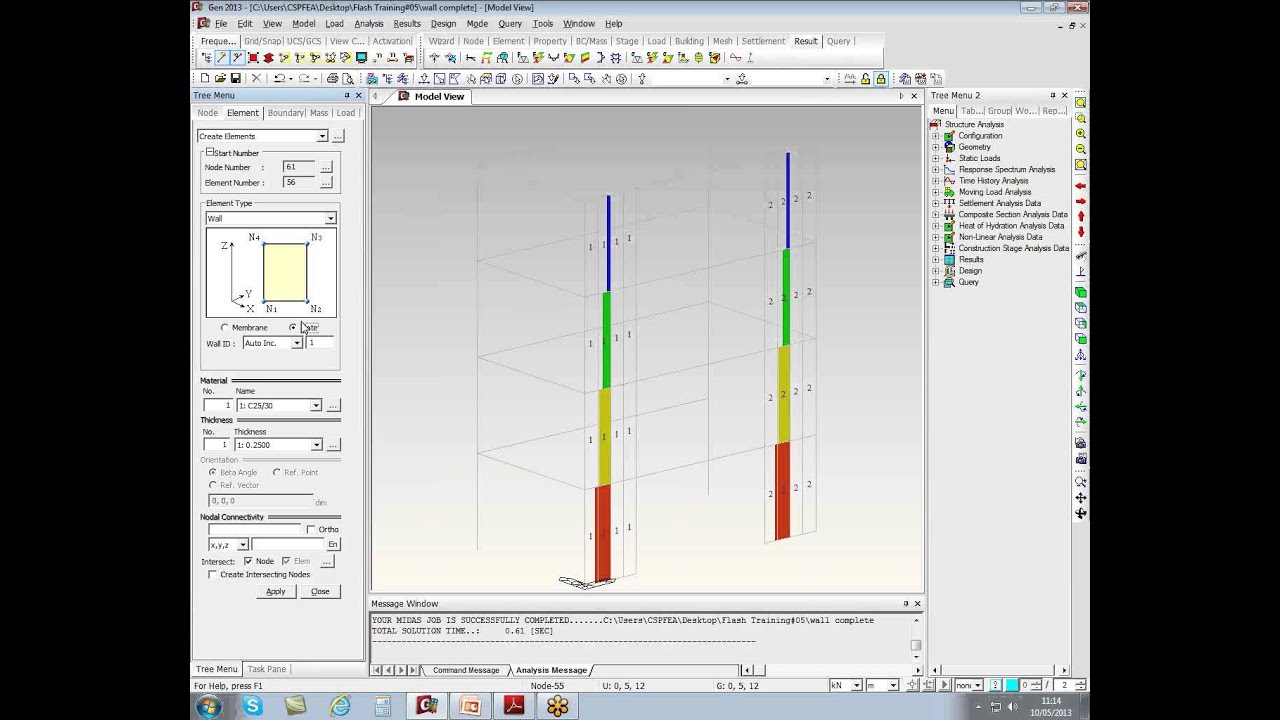Click the monitor display icon in Frequent toolbar

click(x=361, y=58)
